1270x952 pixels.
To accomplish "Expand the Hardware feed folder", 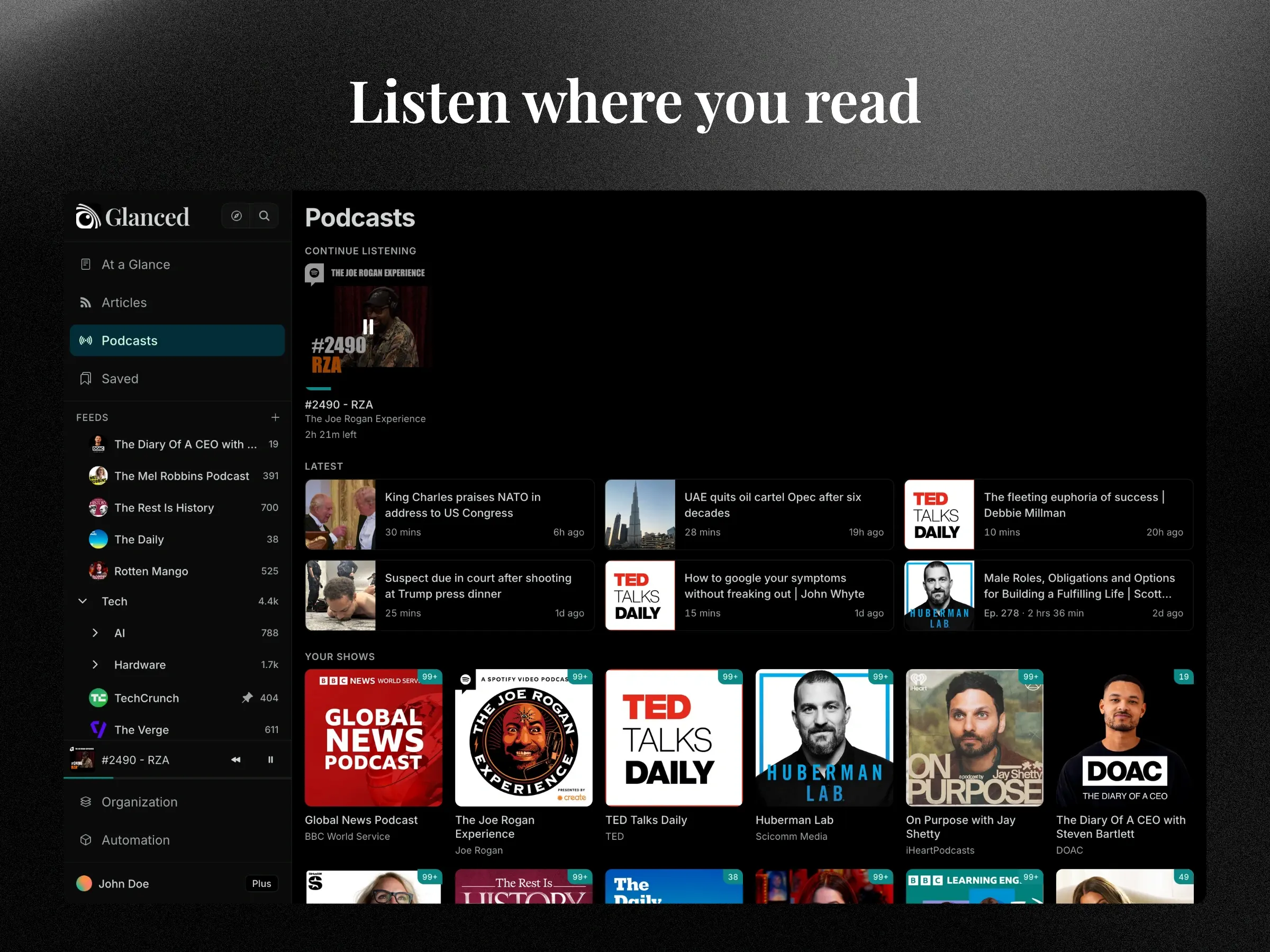I will tap(95, 664).
